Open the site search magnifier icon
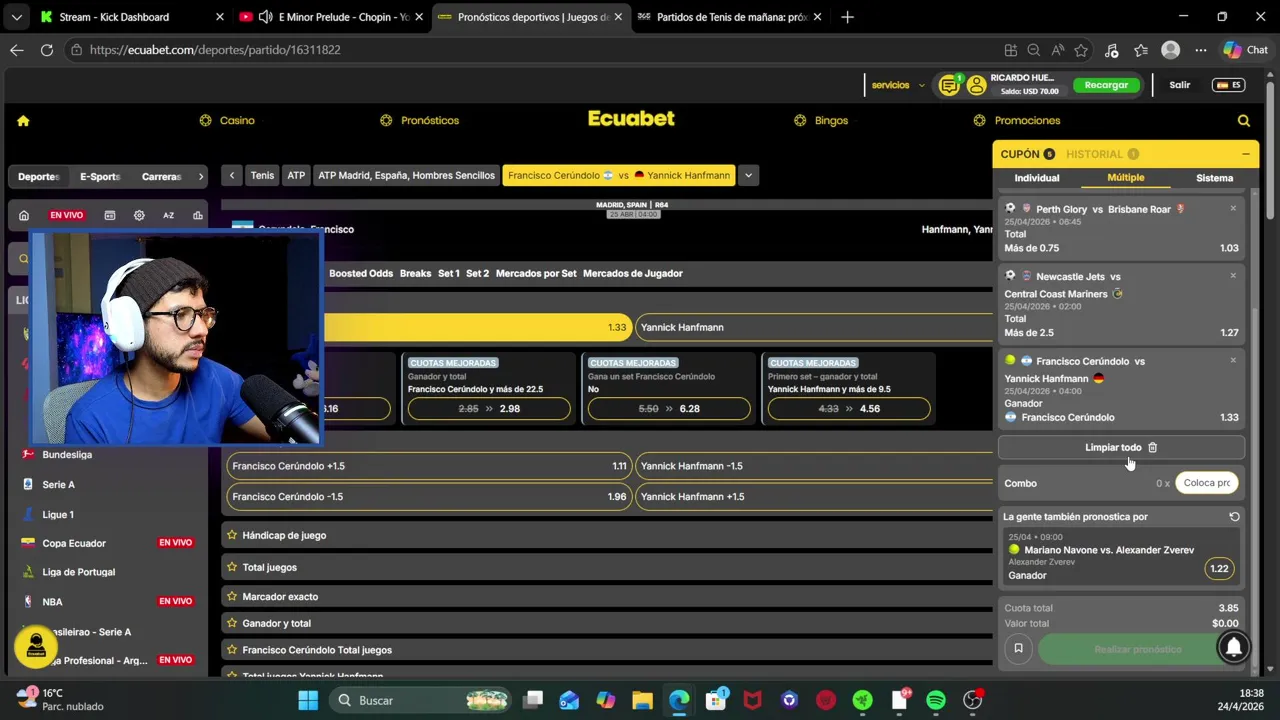Image resolution: width=1280 pixels, height=720 pixels. pyautogui.click(x=1244, y=120)
